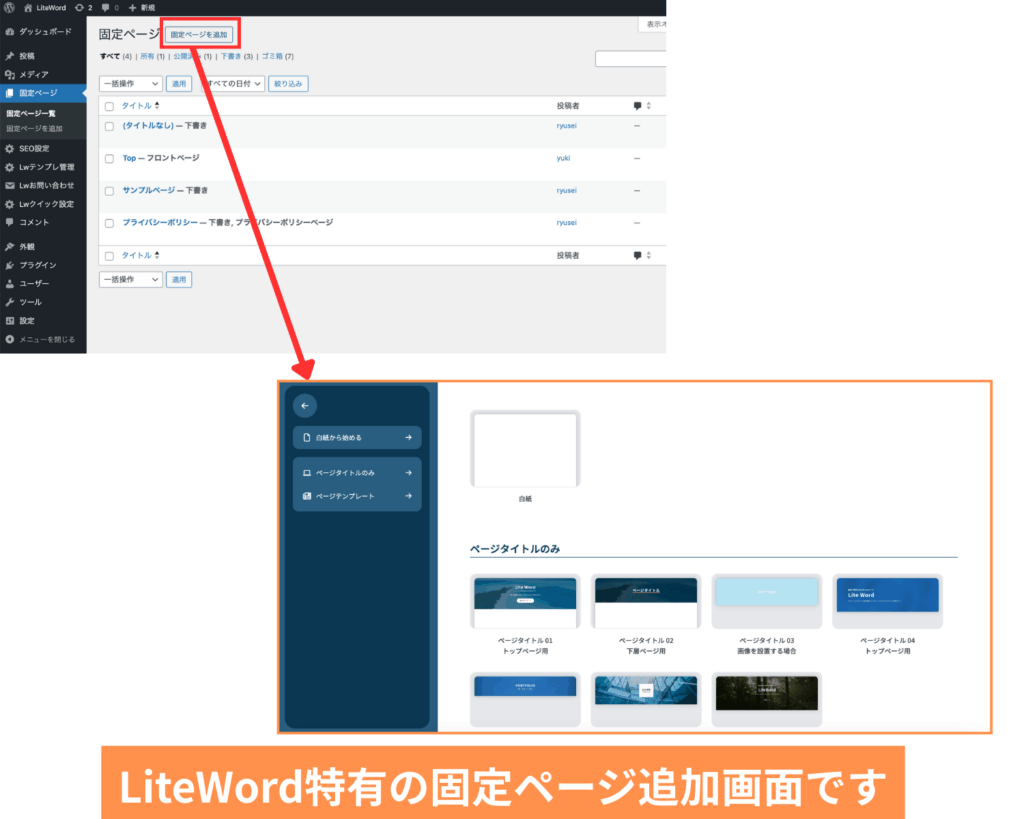Show the すべて (4) pages filter

click(116, 56)
